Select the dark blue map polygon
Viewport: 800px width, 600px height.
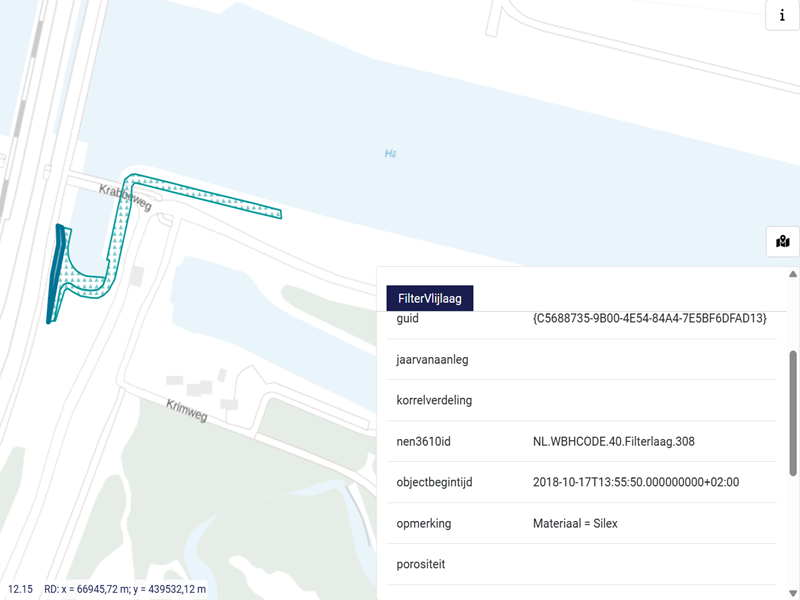[x=56, y=272]
